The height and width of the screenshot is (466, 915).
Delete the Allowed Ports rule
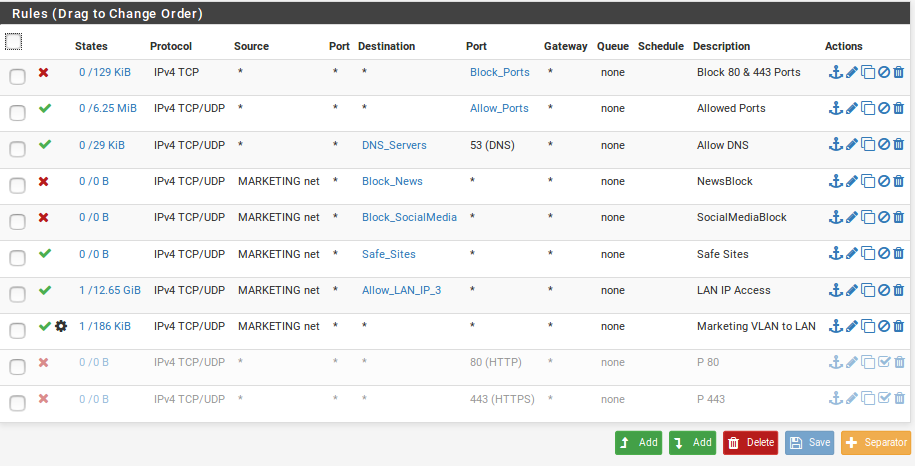pos(899,108)
